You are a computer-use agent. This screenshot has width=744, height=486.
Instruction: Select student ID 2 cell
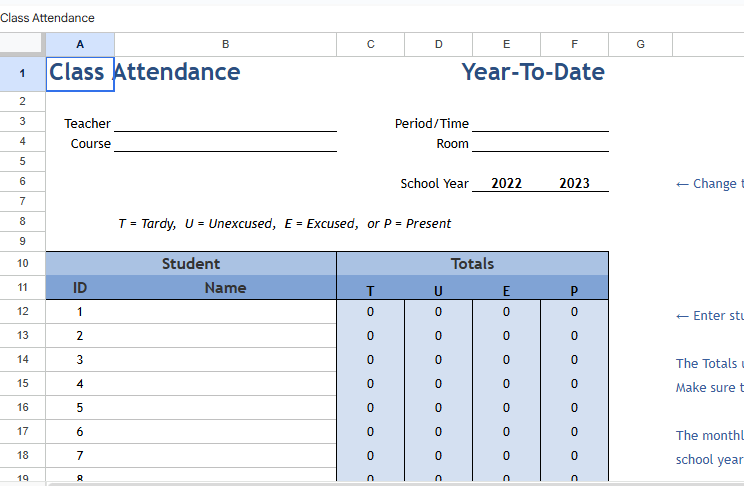click(80, 336)
